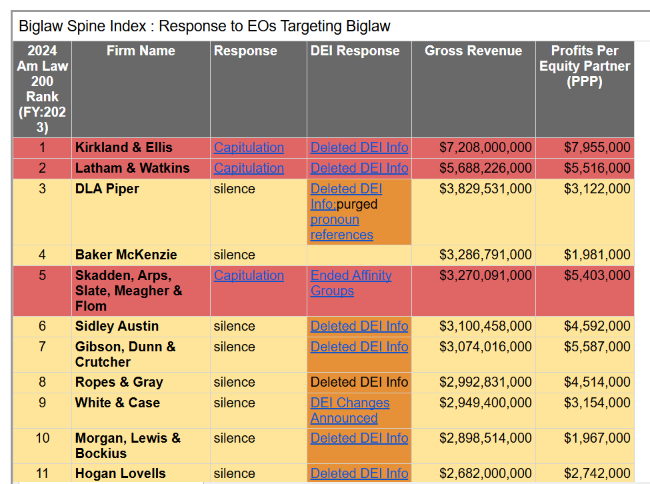This screenshot has height=484, width=650.
Task: Select the Kirkland & Ellis firm cell
Action: [x=141, y=148]
